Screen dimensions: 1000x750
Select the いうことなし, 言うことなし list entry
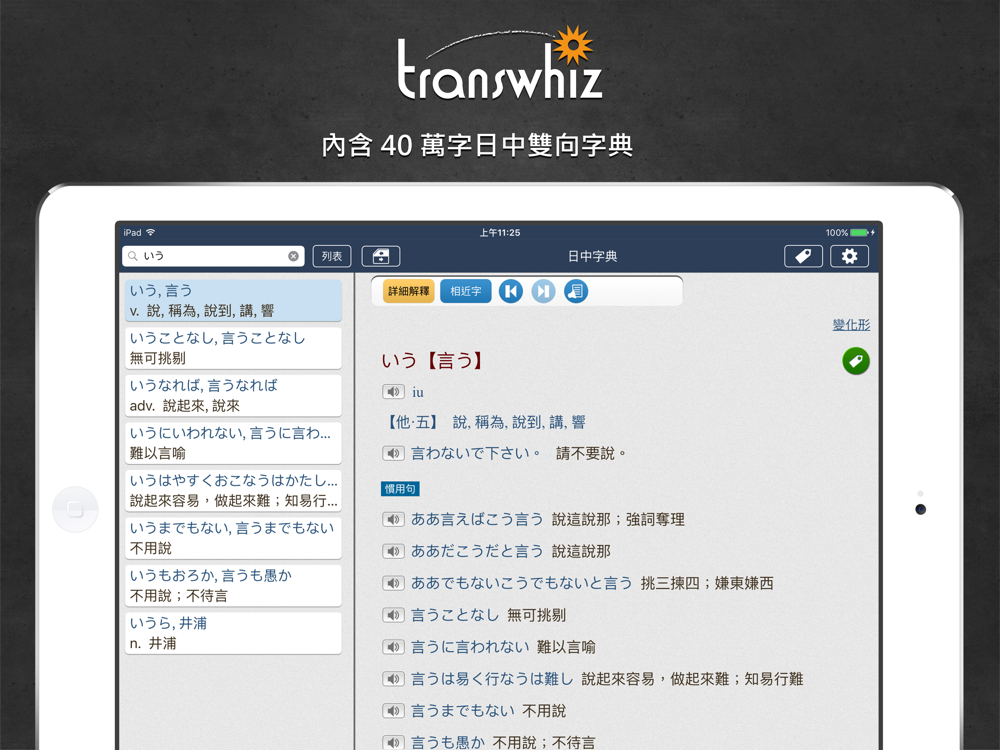tap(233, 348)
